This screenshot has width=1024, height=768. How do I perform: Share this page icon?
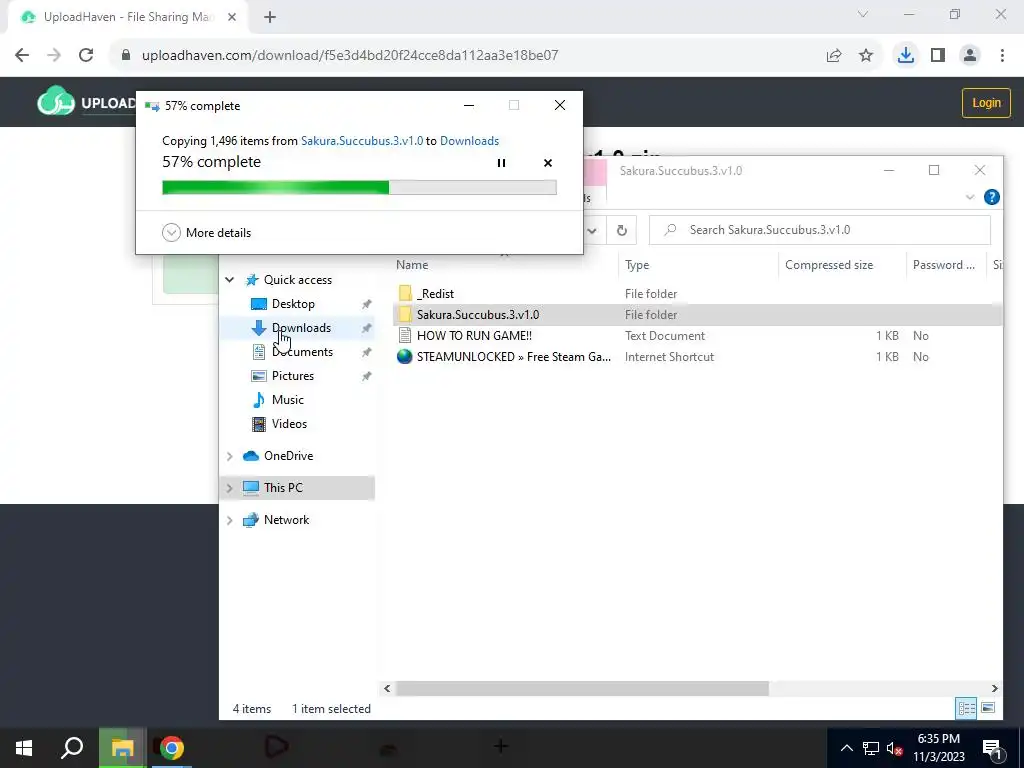click(834, 56)
